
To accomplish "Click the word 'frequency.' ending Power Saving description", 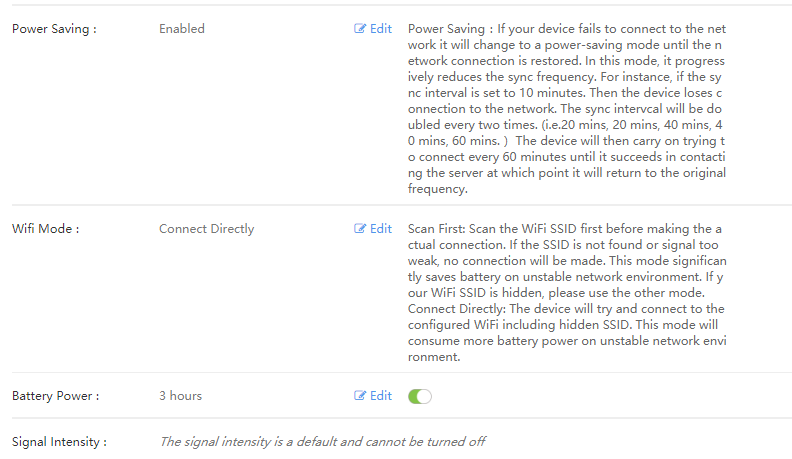I will pos(438,189).
